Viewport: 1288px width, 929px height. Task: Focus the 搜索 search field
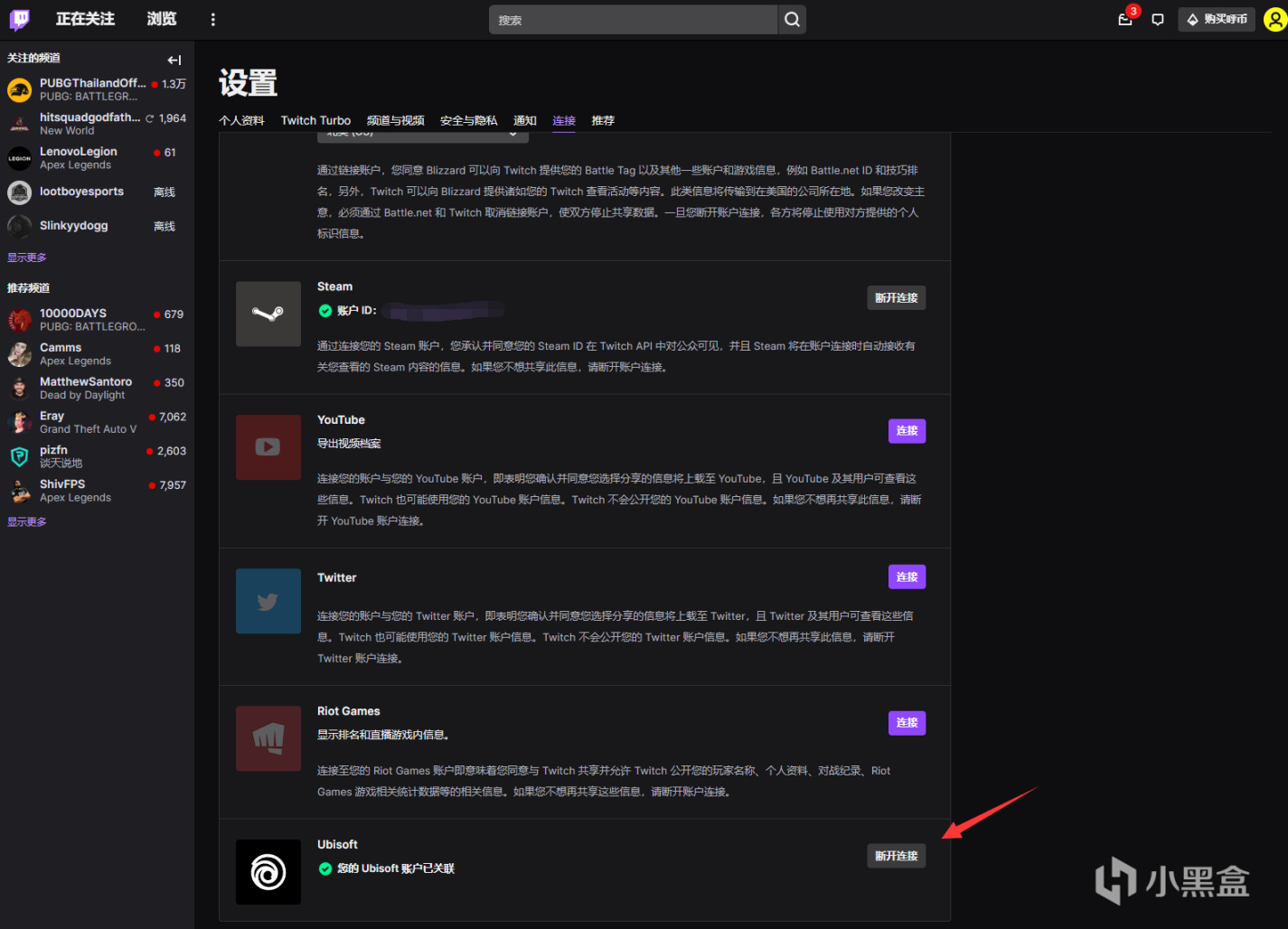[x=633, y=19]
